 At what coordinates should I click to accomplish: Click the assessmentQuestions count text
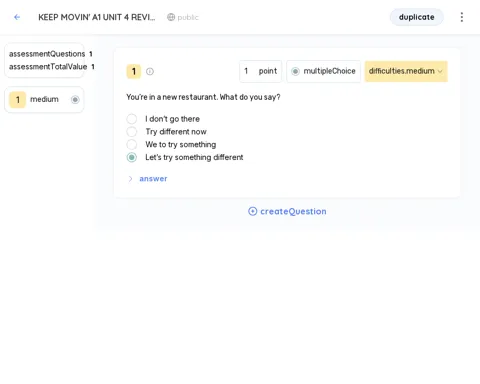(x=51, y=54)
